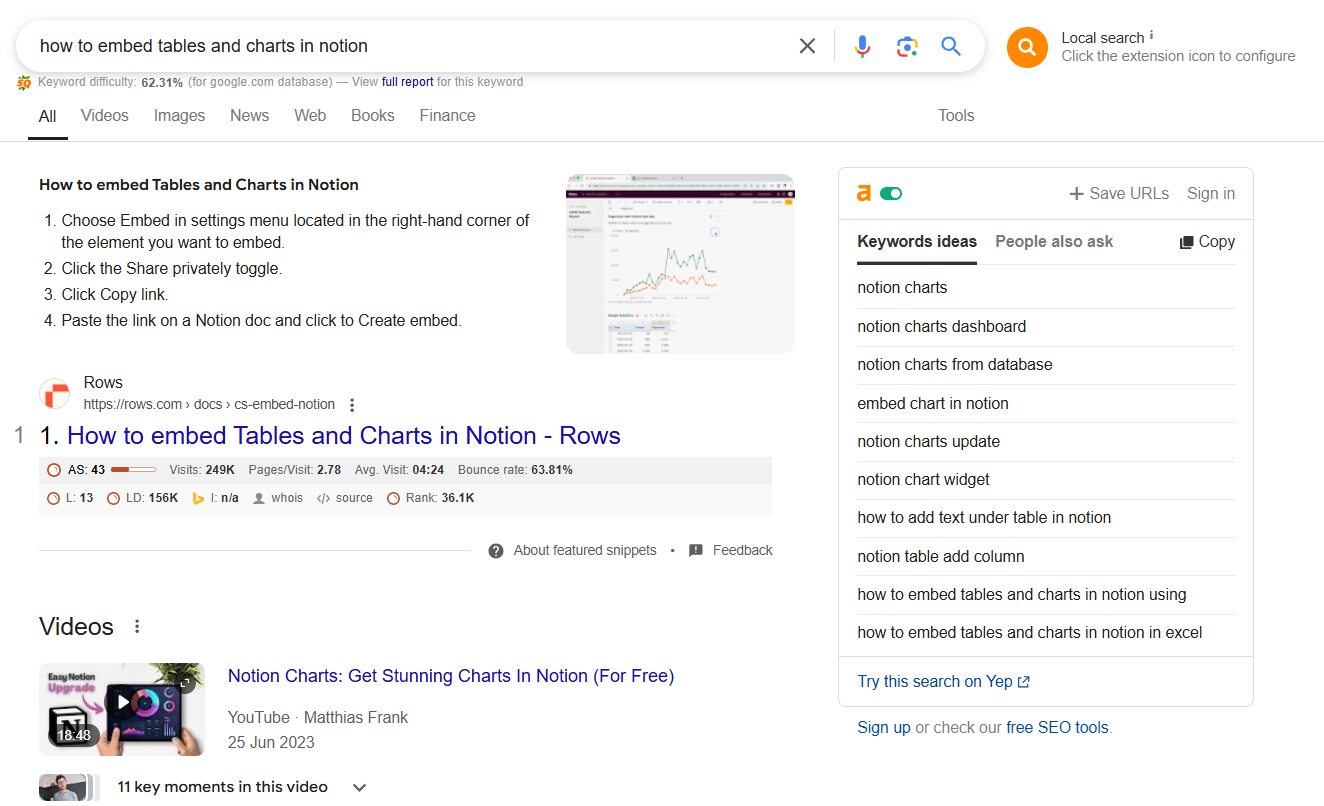Click the Sign up link below panel
Viewport: 1324px width, 806px height.
(x=884, y=728)
